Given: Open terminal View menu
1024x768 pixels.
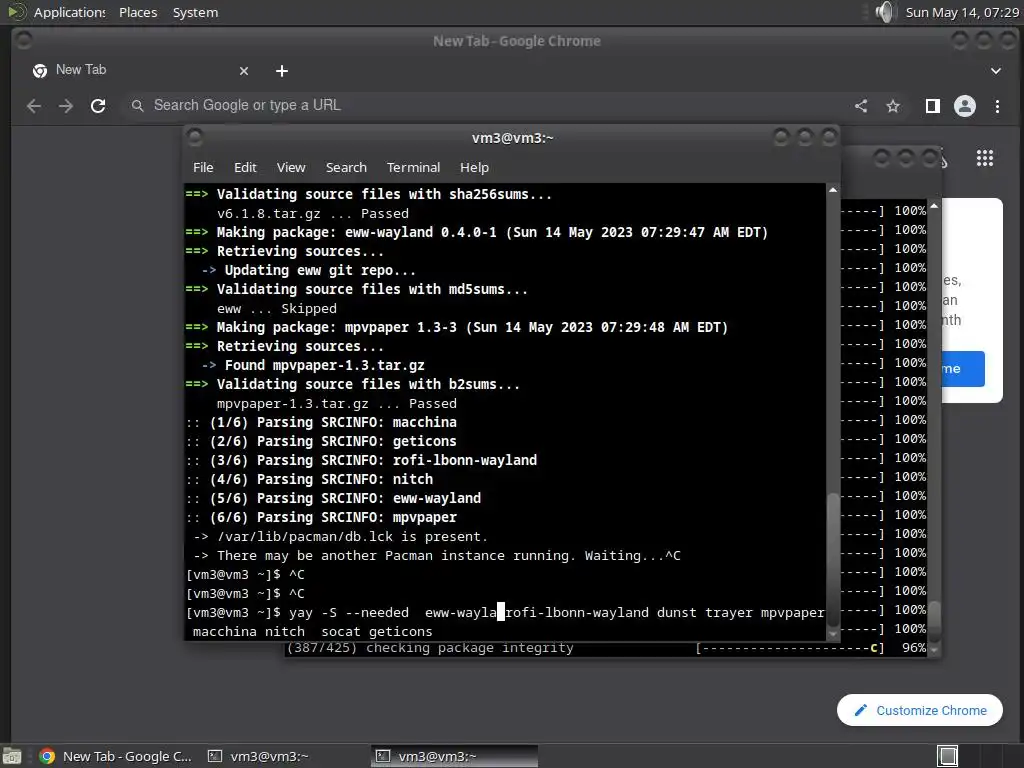Looking at the screenshot, I should (x=291, y=167).
